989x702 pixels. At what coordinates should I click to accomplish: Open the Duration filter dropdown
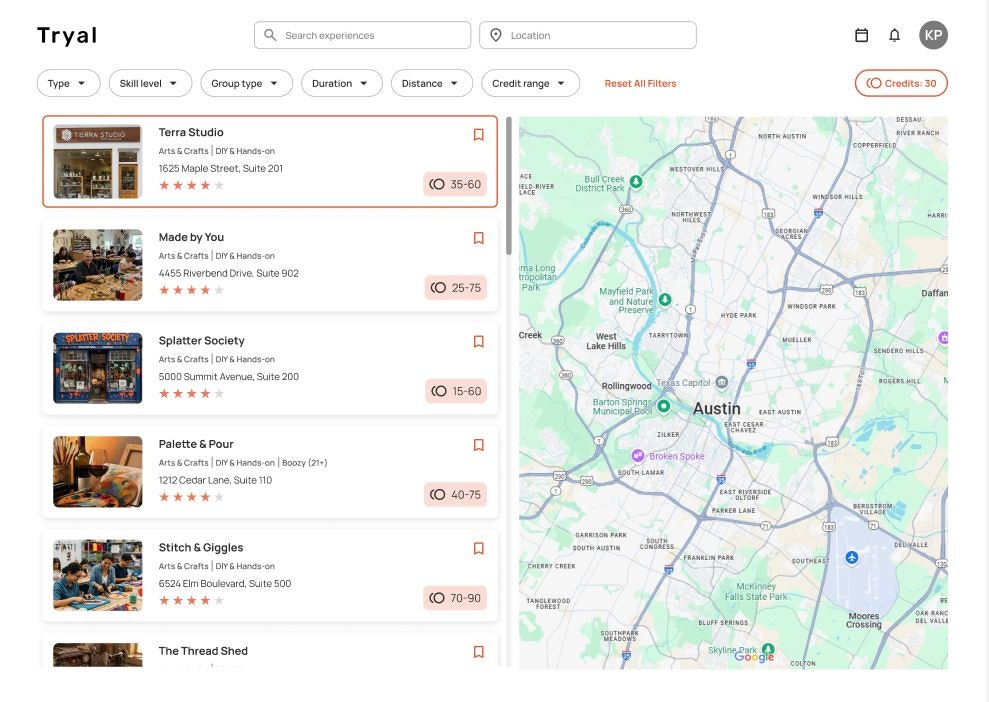tap(342, 83)
